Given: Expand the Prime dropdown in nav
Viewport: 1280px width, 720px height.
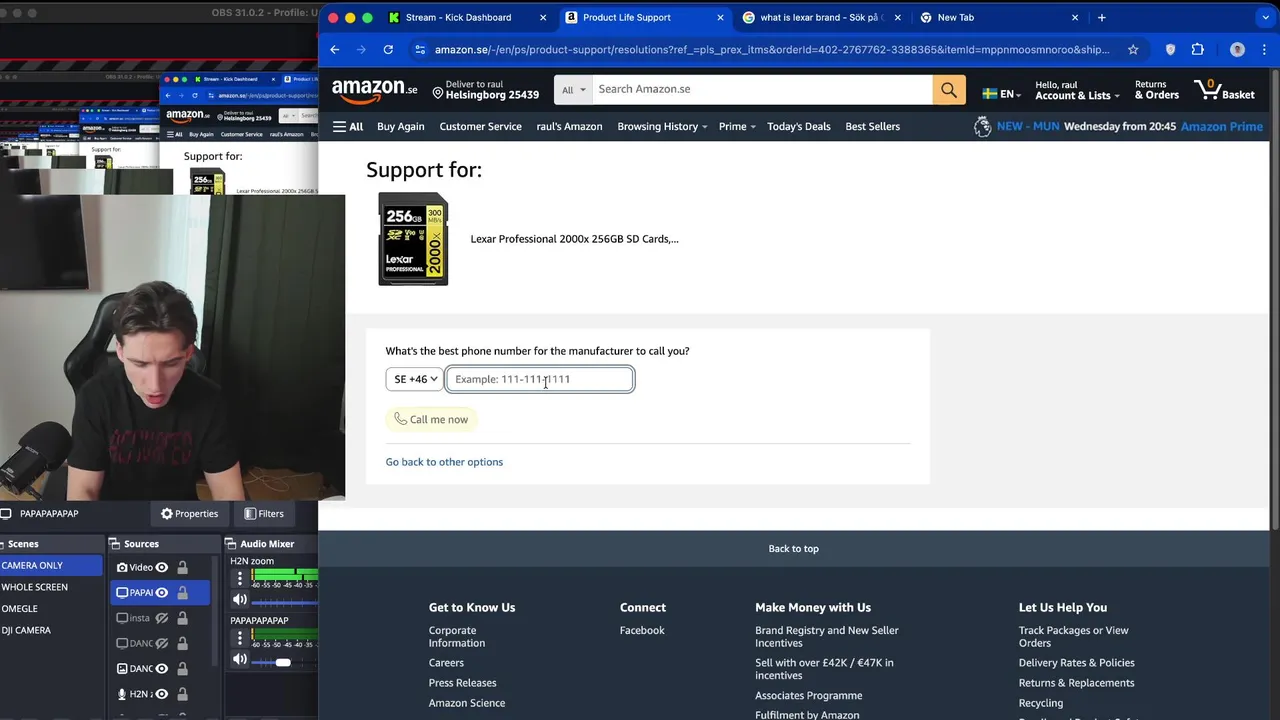Looking at the screenshot, I should 737,126.
